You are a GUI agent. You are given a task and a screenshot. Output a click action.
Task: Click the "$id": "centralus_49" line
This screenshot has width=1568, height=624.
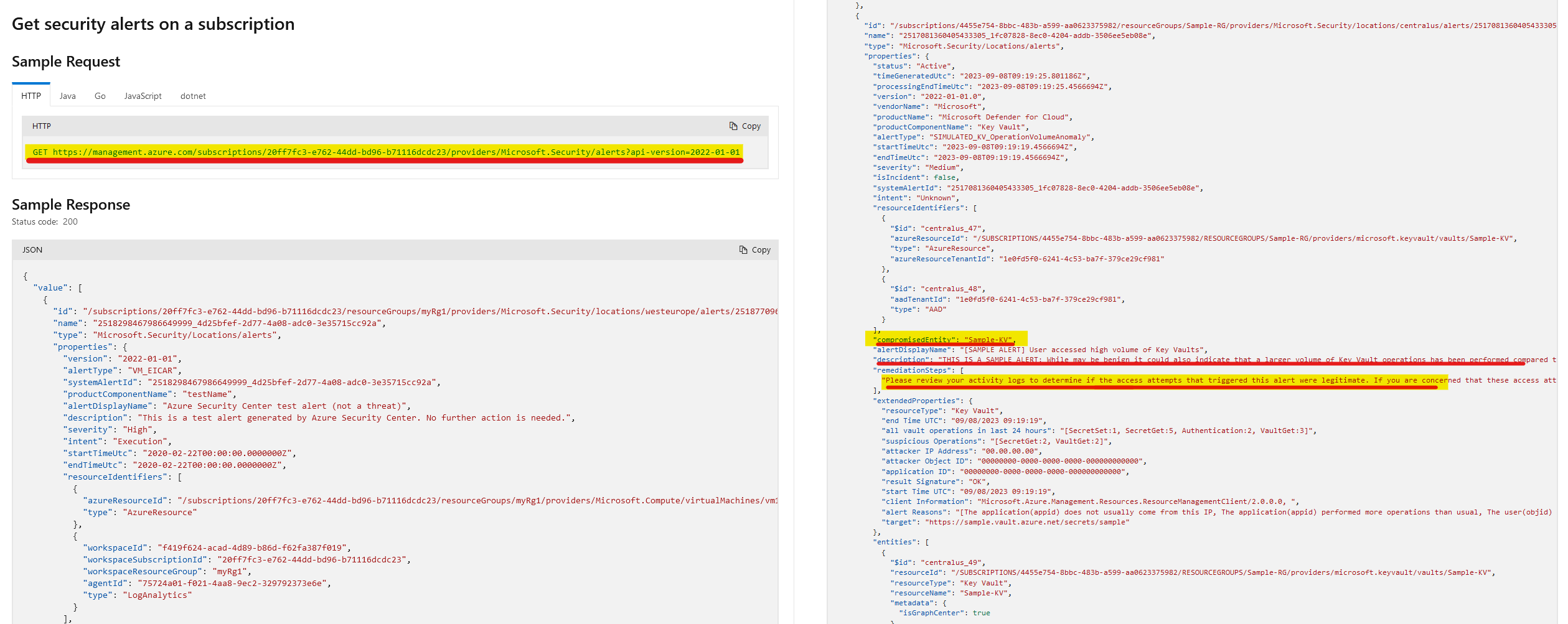938,562
